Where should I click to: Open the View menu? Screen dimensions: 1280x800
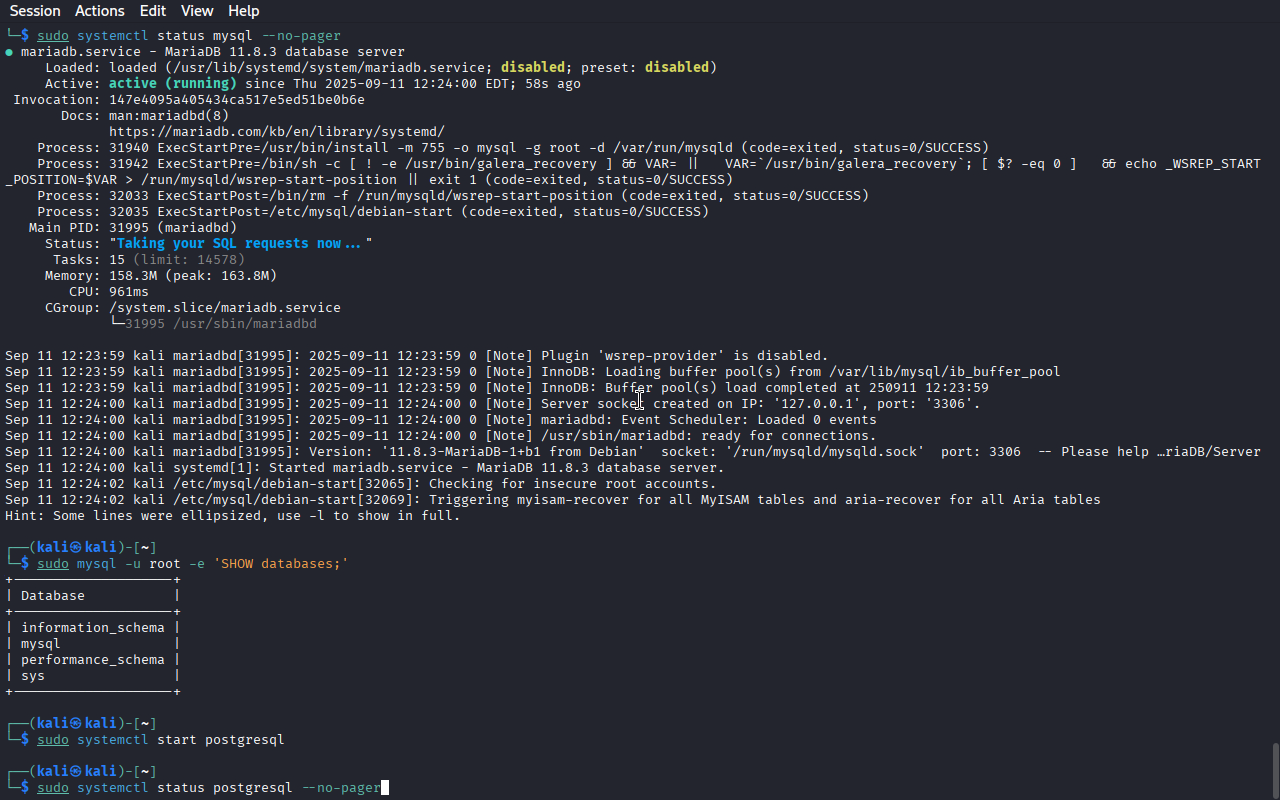pyautogui.click(x=197, y=11)
